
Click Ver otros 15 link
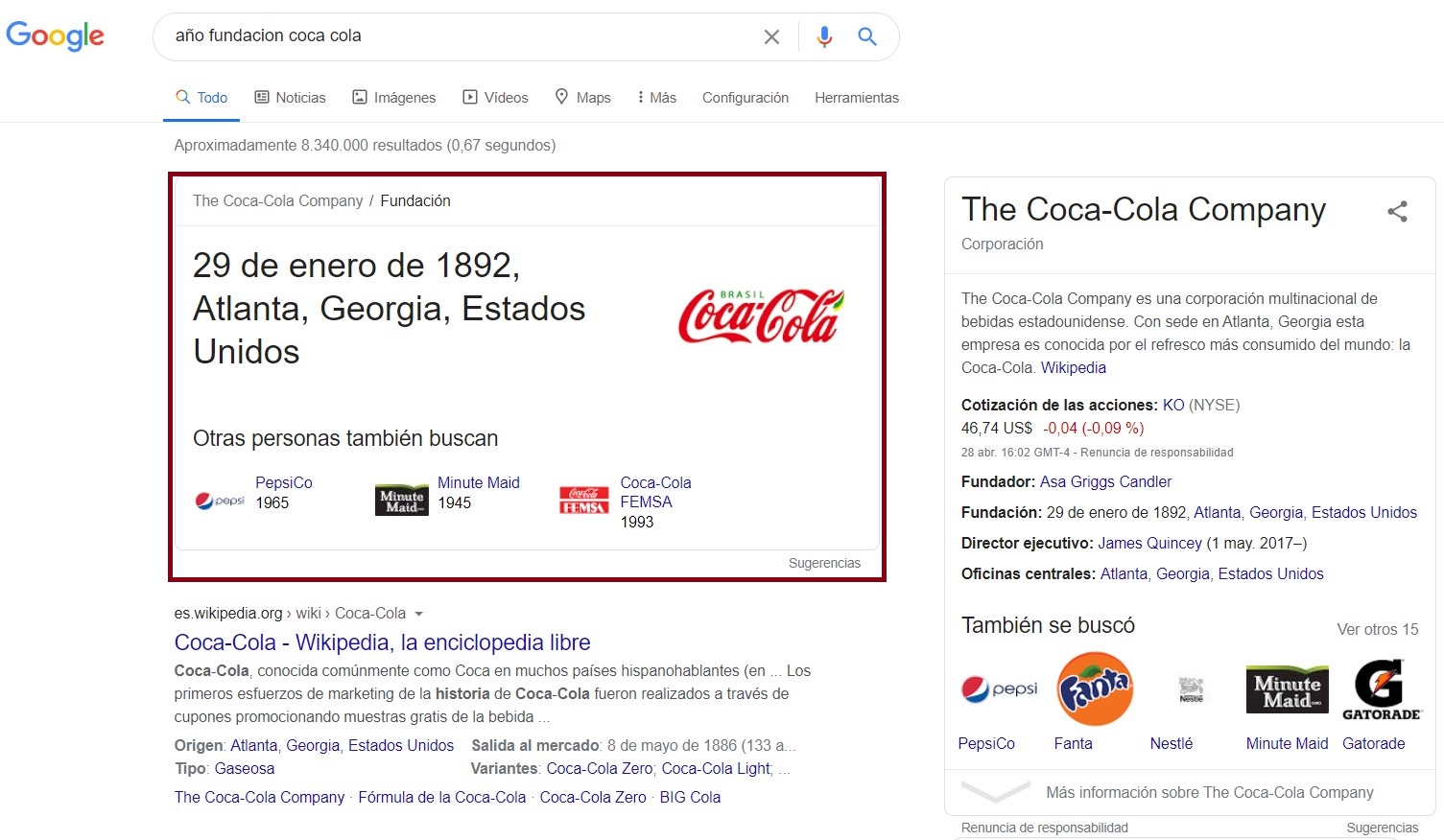pos(1377,629)
